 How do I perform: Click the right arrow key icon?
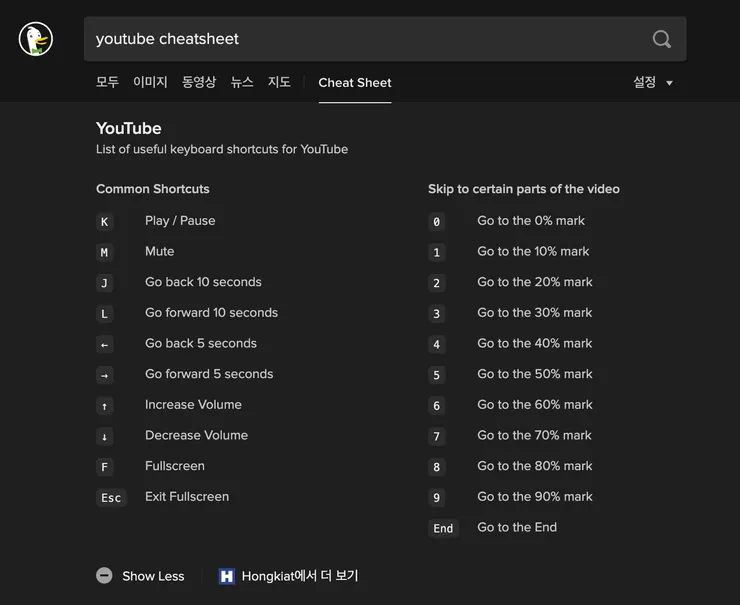(104, 376)
